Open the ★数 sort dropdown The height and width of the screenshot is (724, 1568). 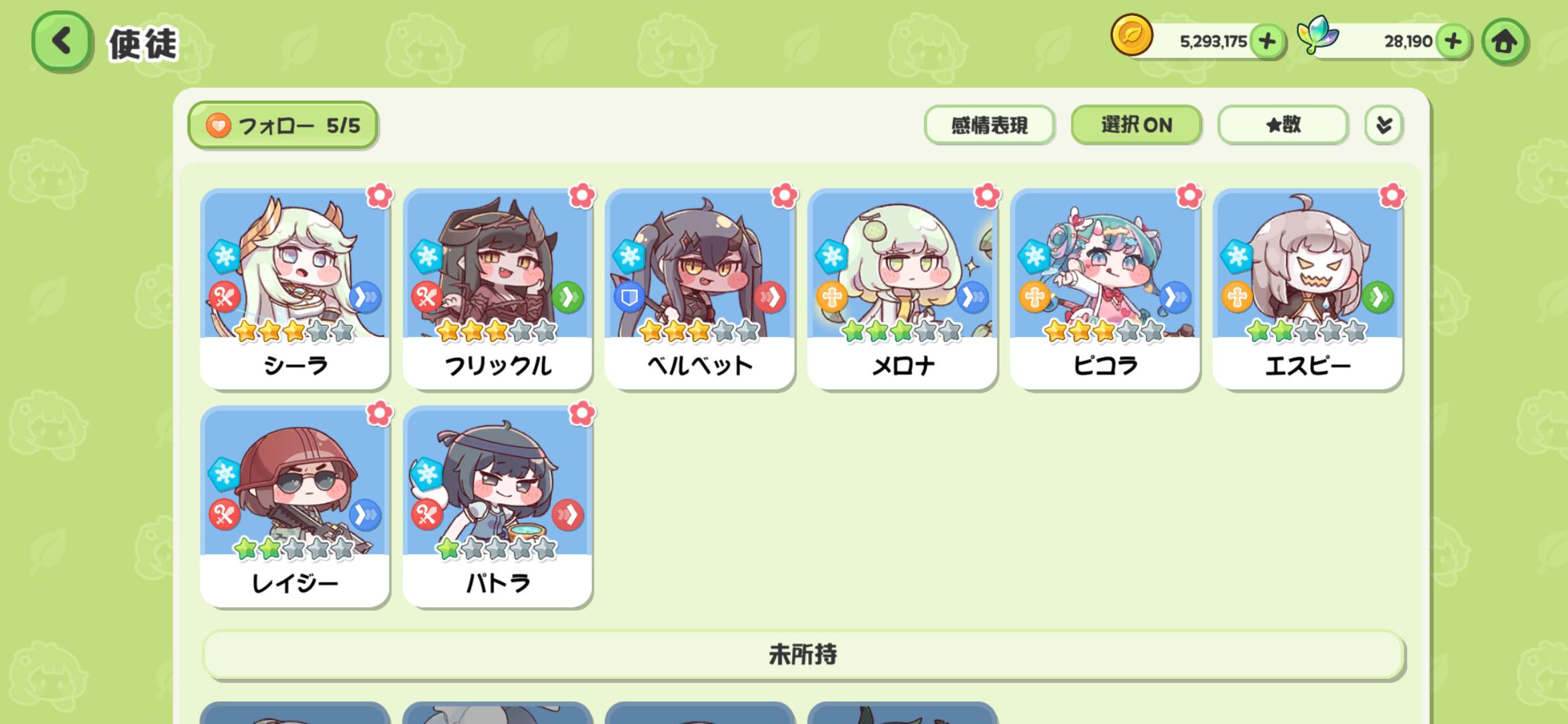pos(1283,125)
